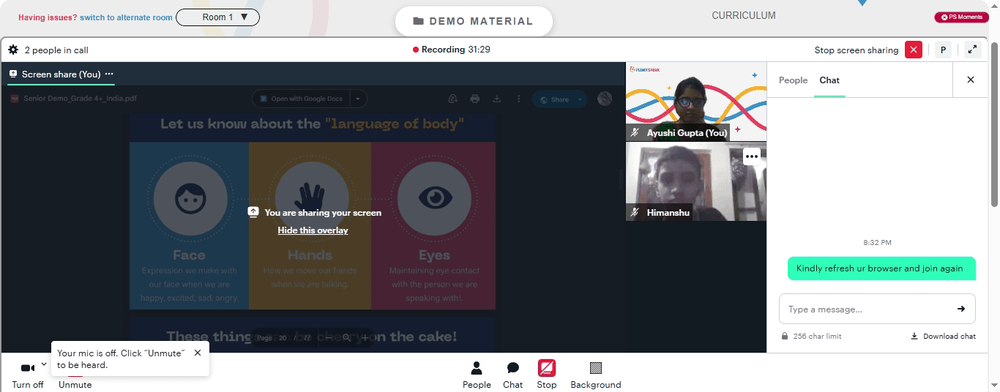The image size is (1000, 392).
Task: Open Background effects option
Action: 596,375
